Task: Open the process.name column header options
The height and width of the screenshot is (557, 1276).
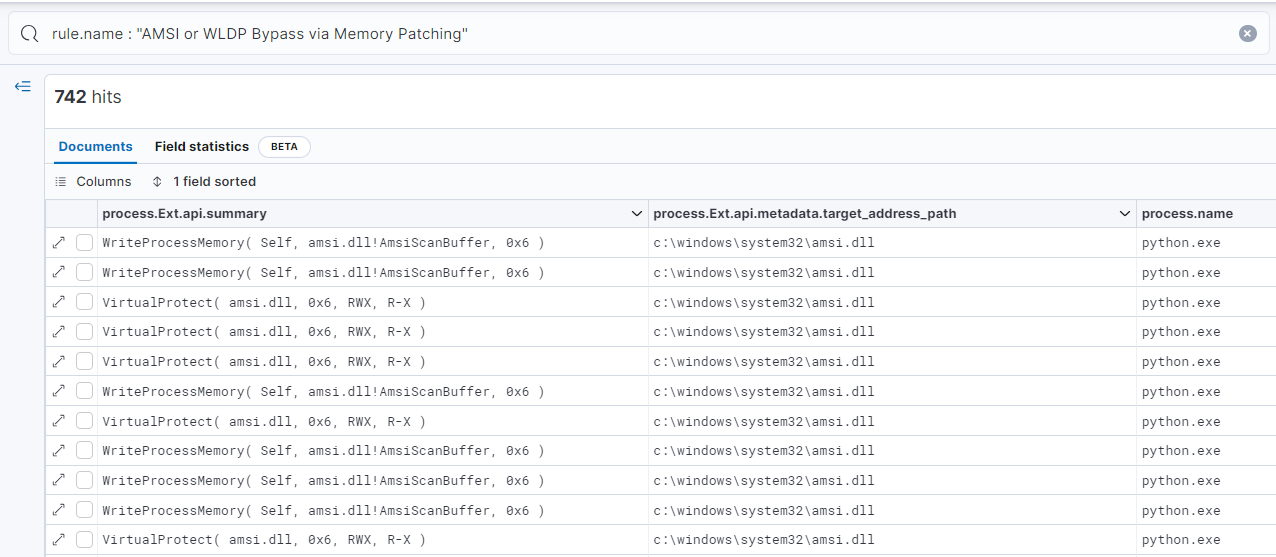Action: click(x=1187, y=214)
